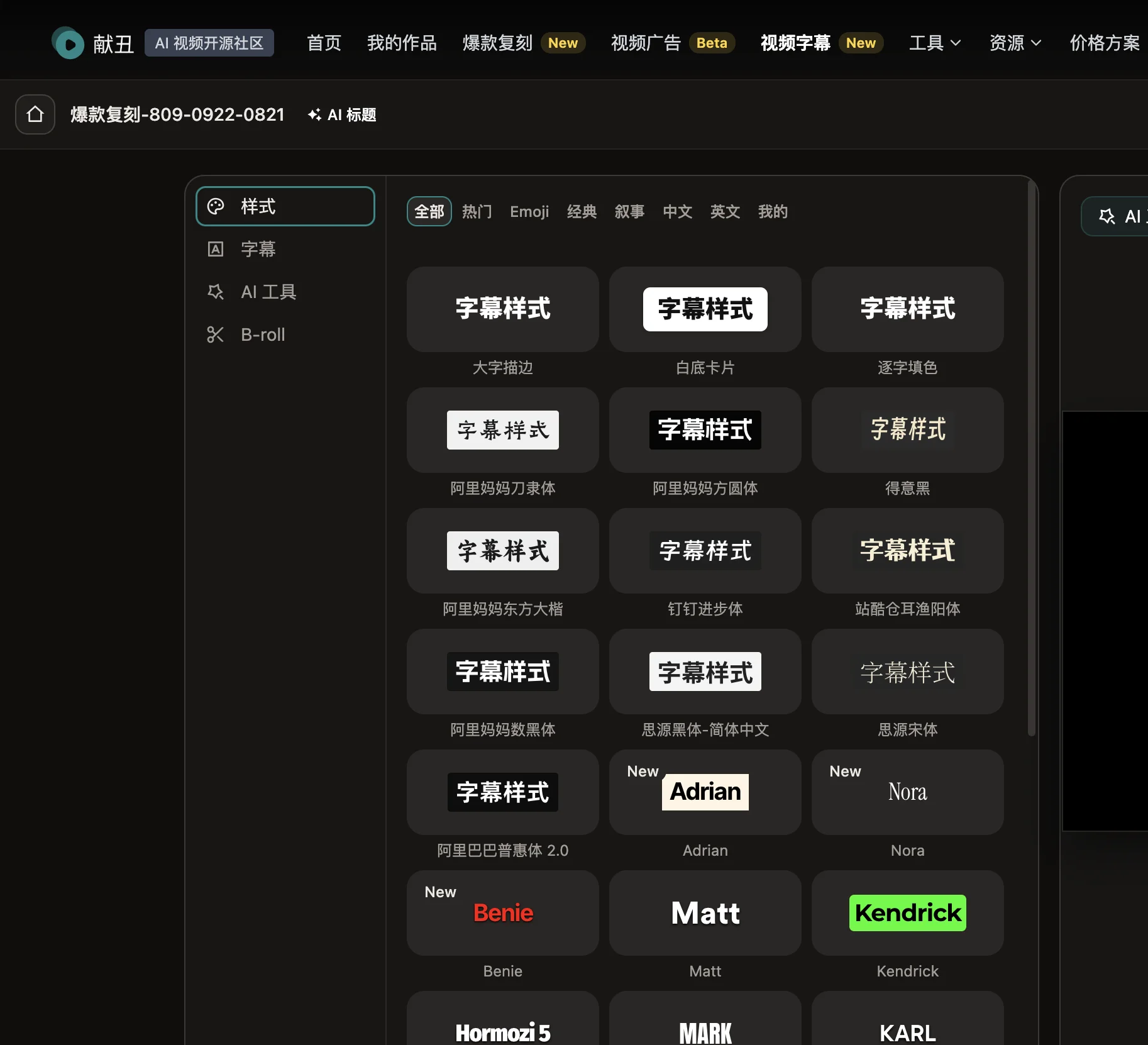Open 视频广告 Beta page

coord(673,43)
